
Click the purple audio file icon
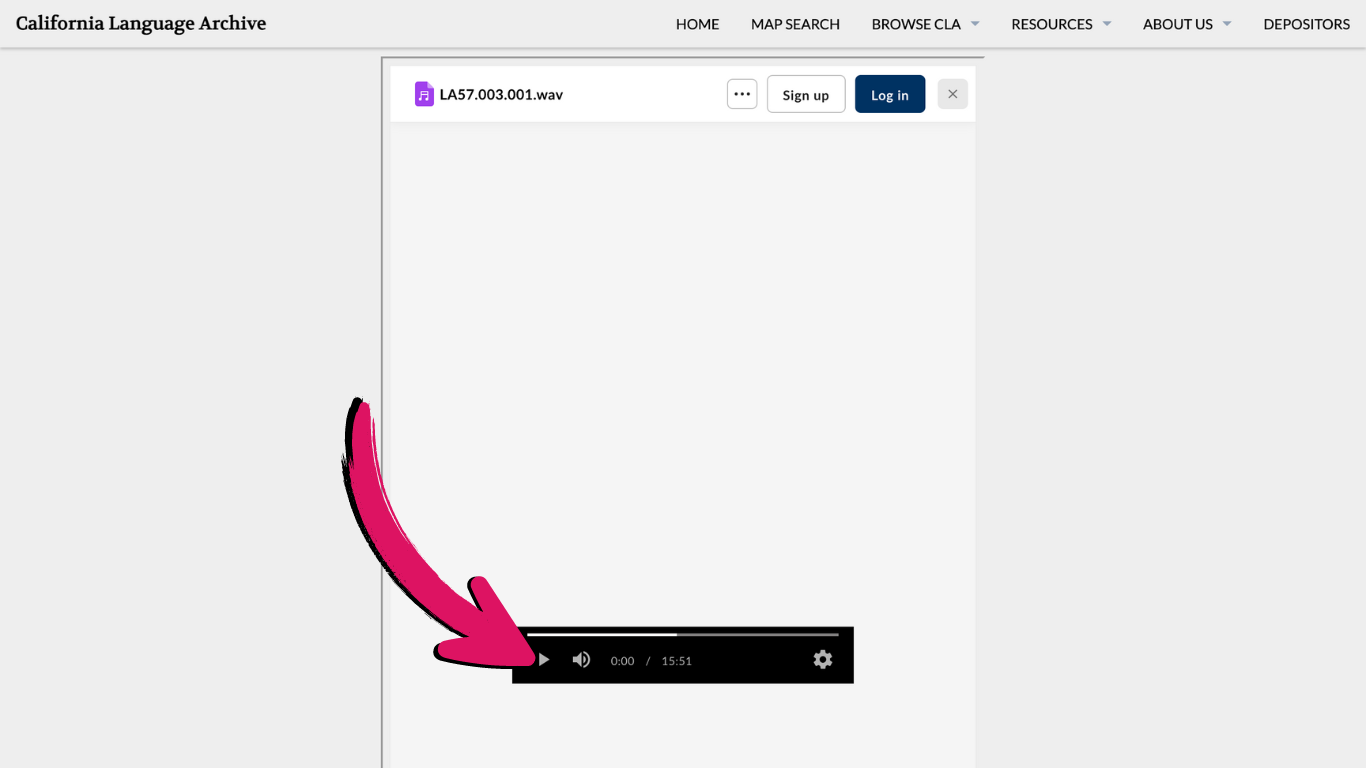(424, 94)
